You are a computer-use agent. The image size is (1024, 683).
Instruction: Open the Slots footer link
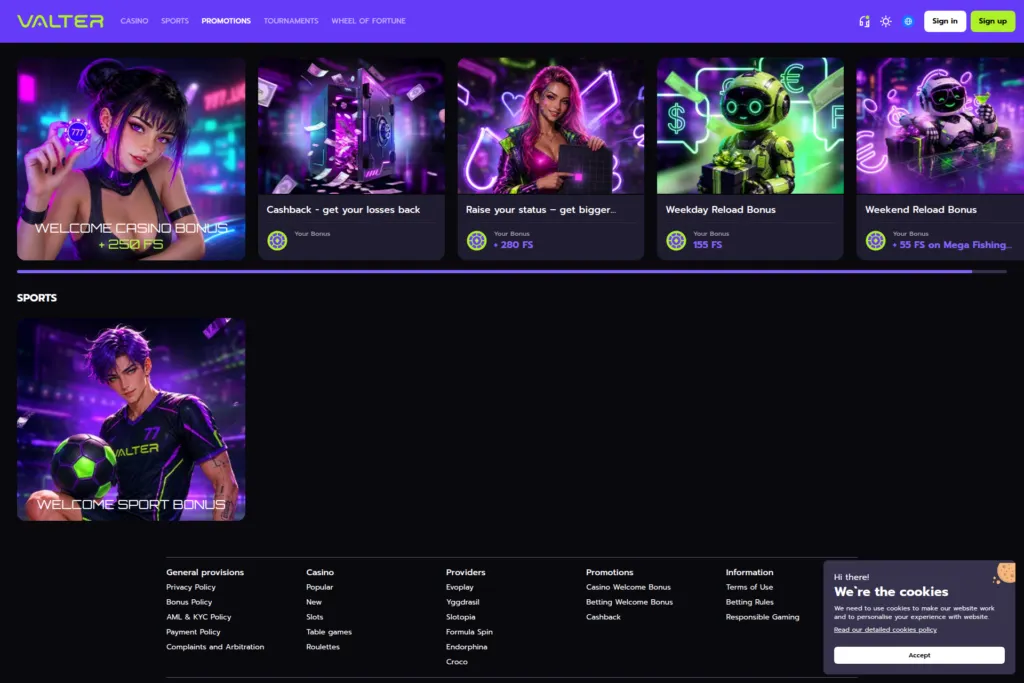pyautogui.click(x=314, y=617)
